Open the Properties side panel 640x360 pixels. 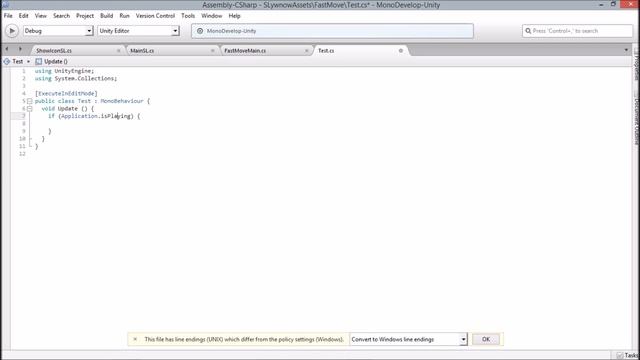(636, 65)
